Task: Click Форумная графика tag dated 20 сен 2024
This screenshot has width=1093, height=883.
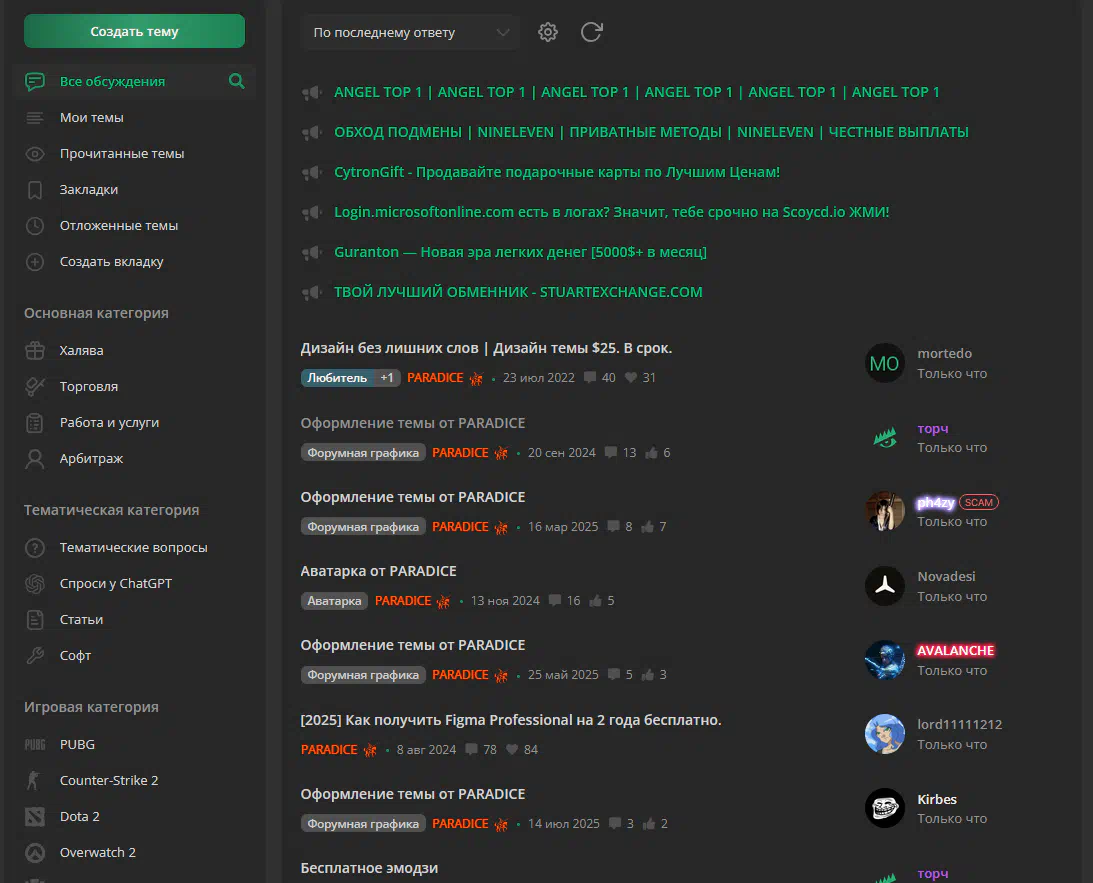Action: 363,453
